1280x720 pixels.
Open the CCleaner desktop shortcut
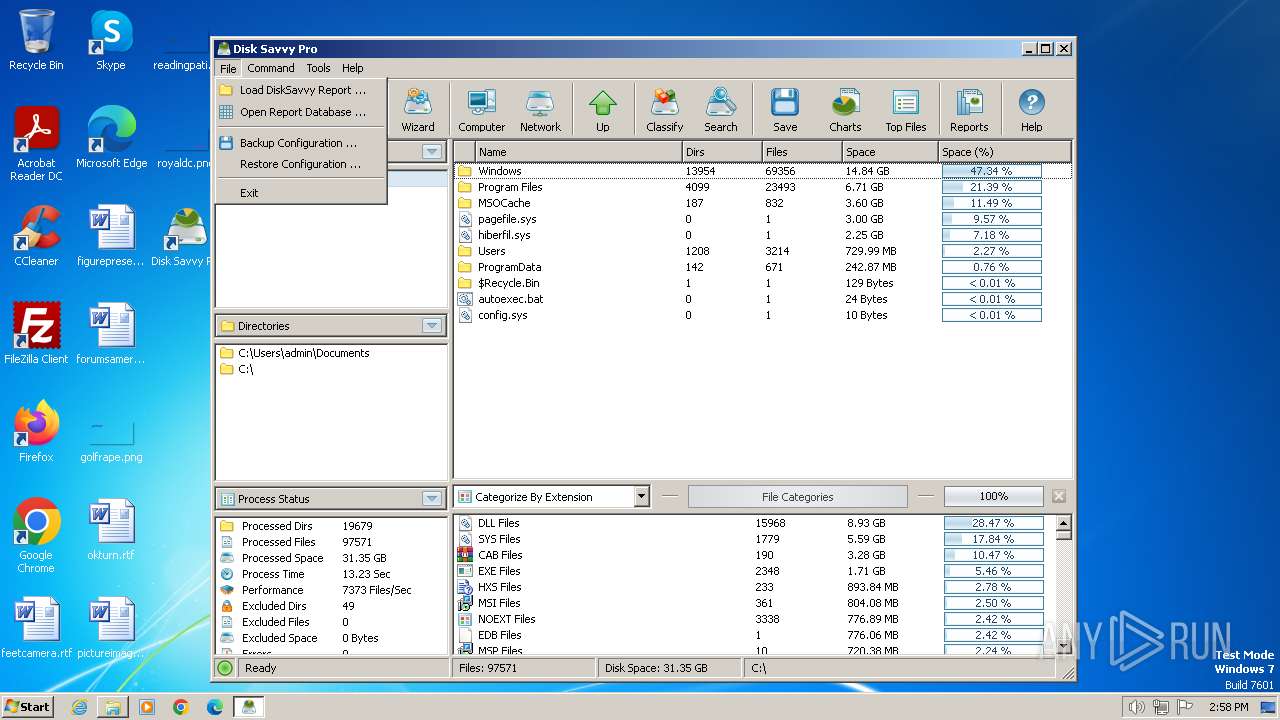point(36,237)
